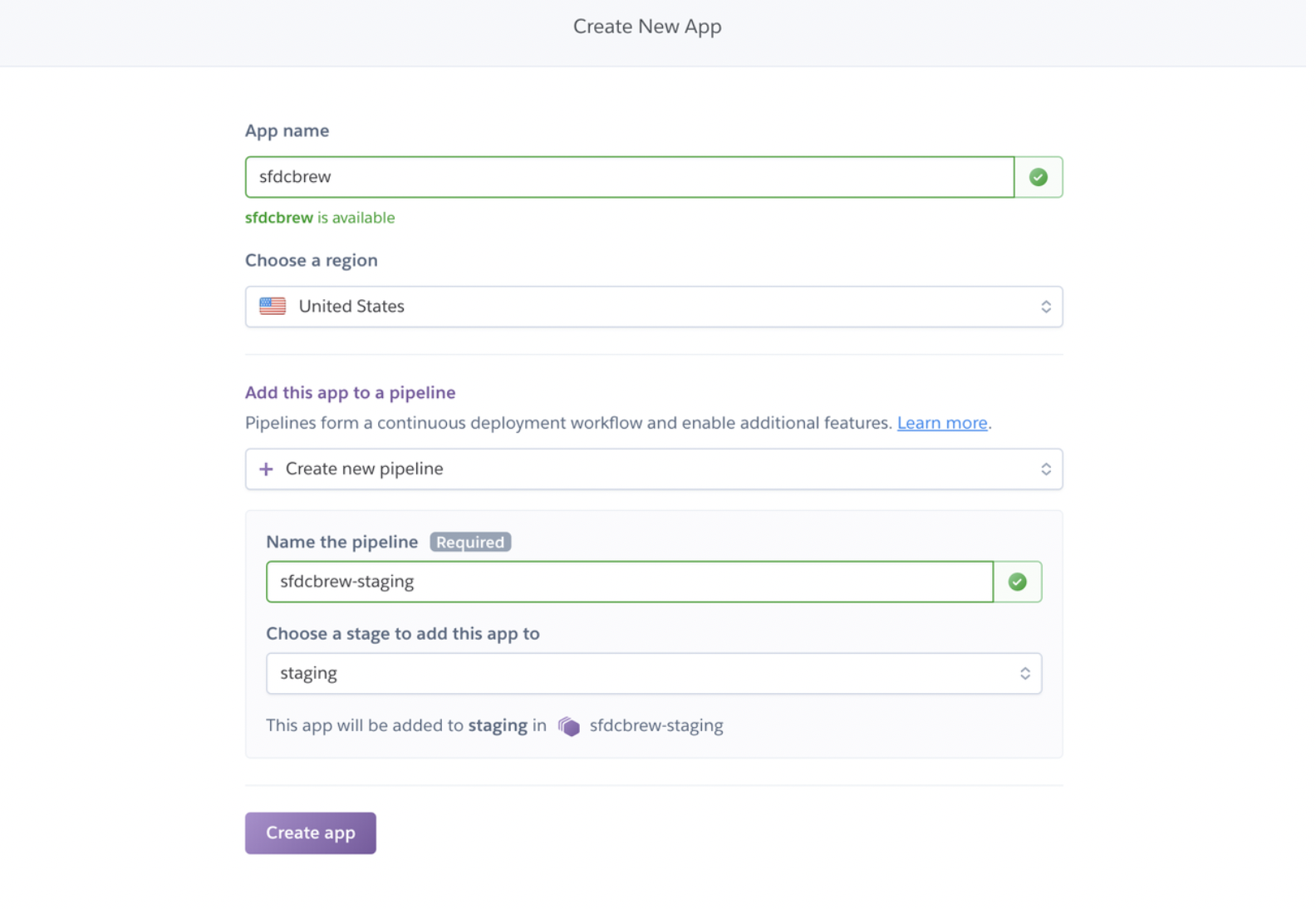Screen dimensions: 1316x909
Task: Click the plus icon beside Create new pipeline
Action: (266, 469)
